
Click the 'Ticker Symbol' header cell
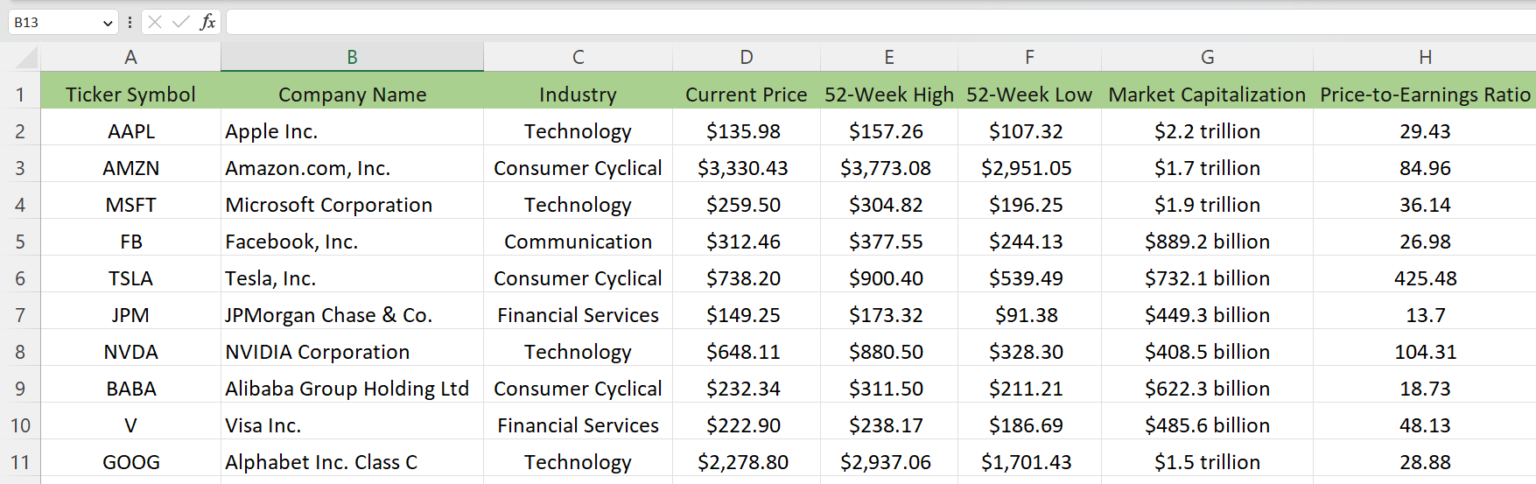tap(131, 95)
